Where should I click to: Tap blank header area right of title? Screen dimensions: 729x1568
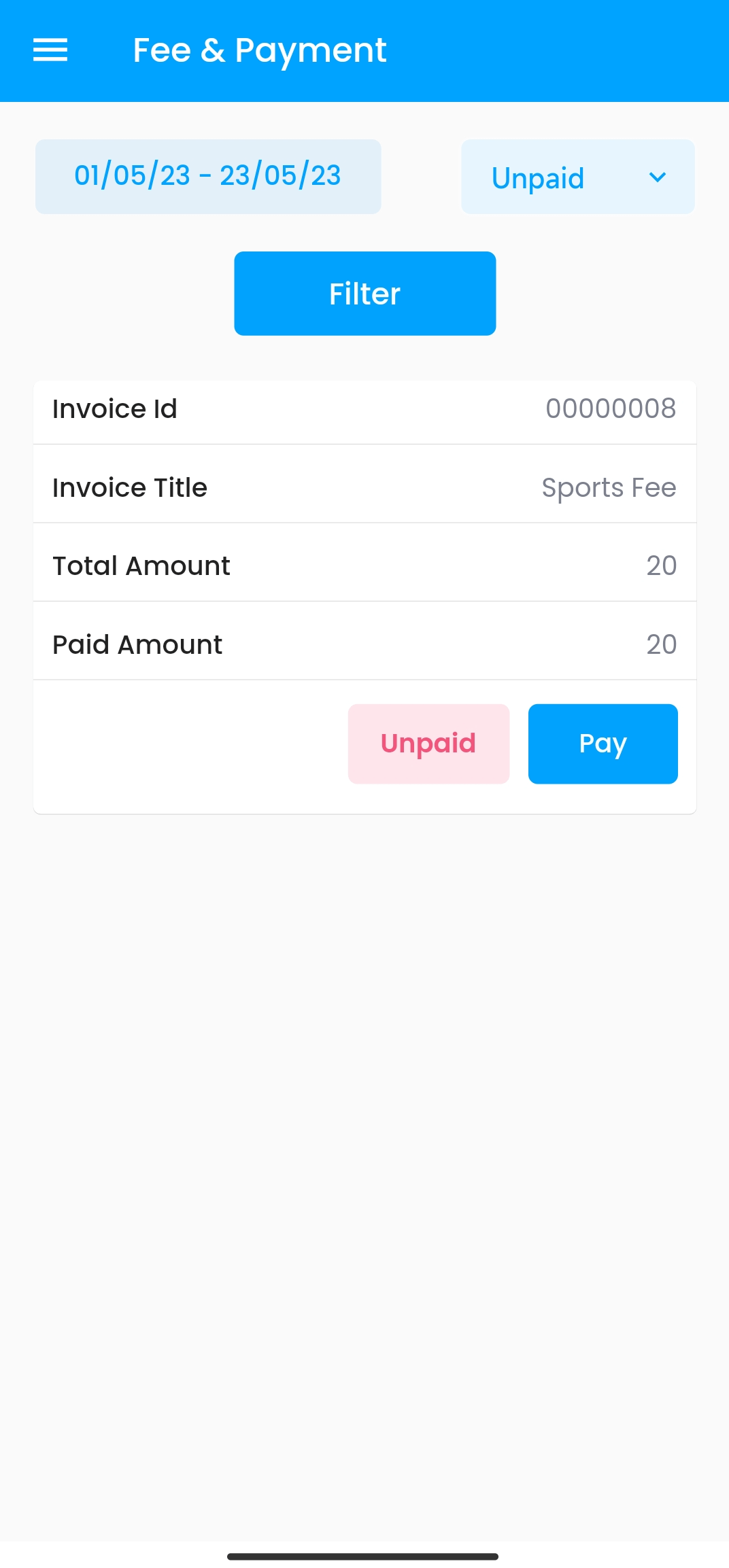[x=558, y=50]
